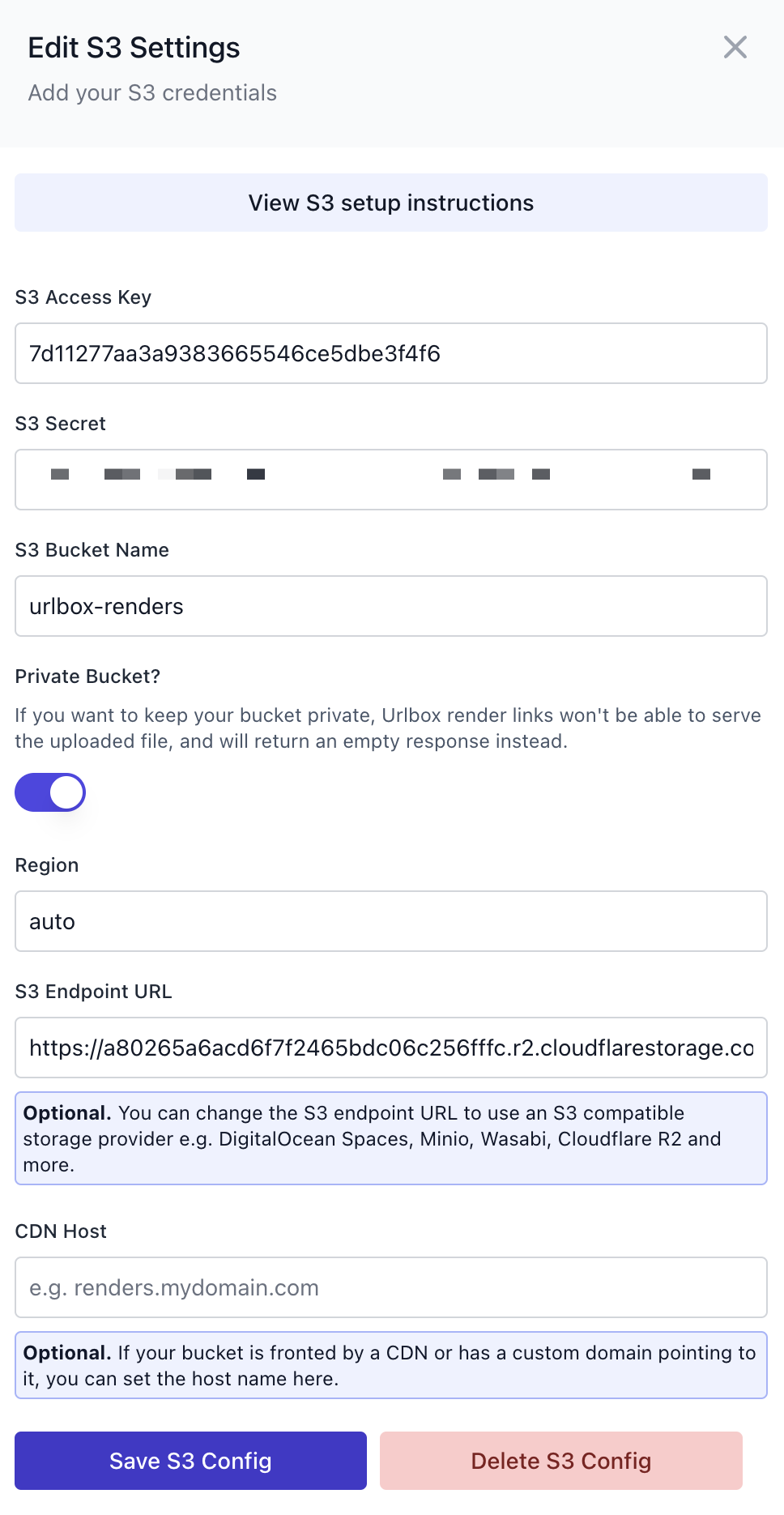Click the S3 Access Key label
Screen dimensions: 784x1515
[83, 297]
